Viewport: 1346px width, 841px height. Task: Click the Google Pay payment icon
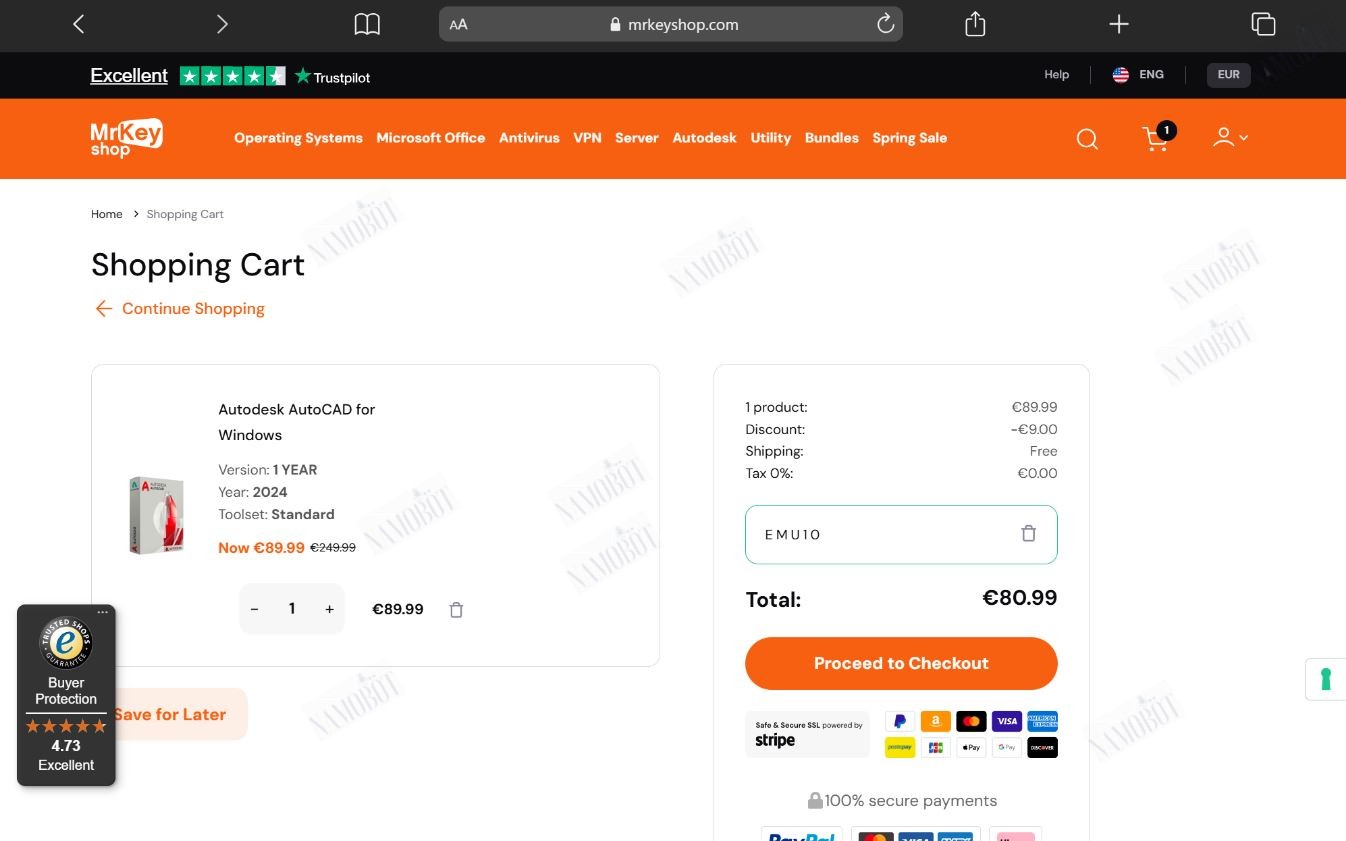click(x=1007, y=747)
